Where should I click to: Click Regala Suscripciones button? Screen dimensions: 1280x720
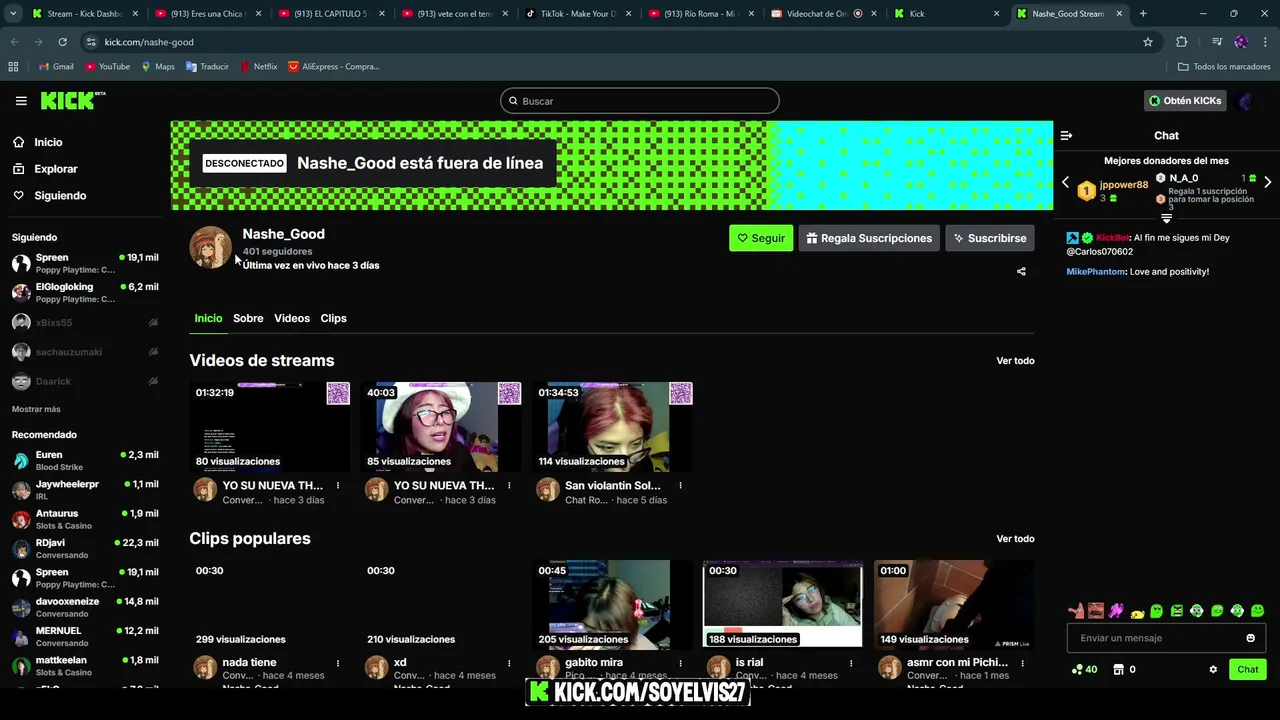point(869,238)
